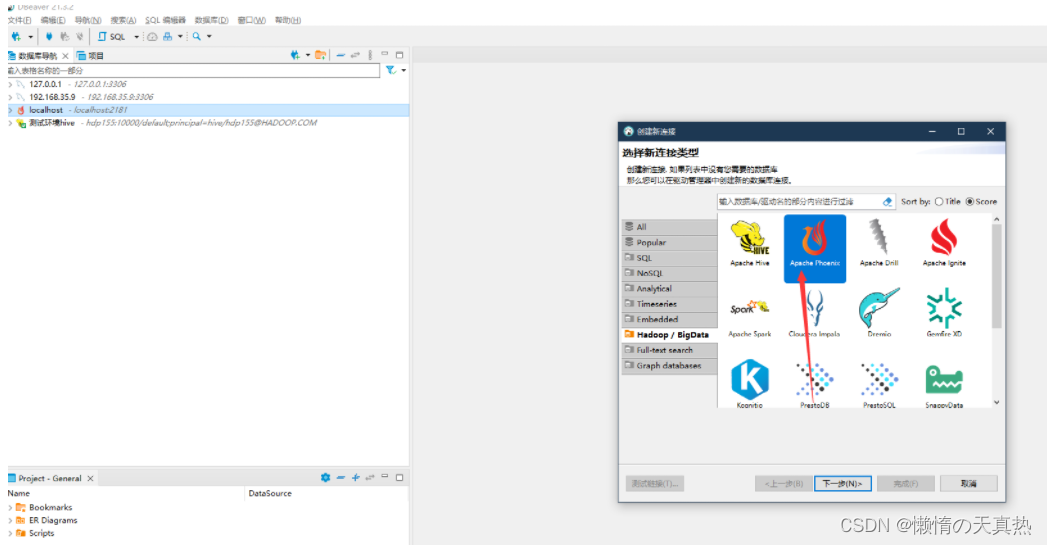Select the Embedded category
The image size is (1047, 545).
[x=669, y=319]
